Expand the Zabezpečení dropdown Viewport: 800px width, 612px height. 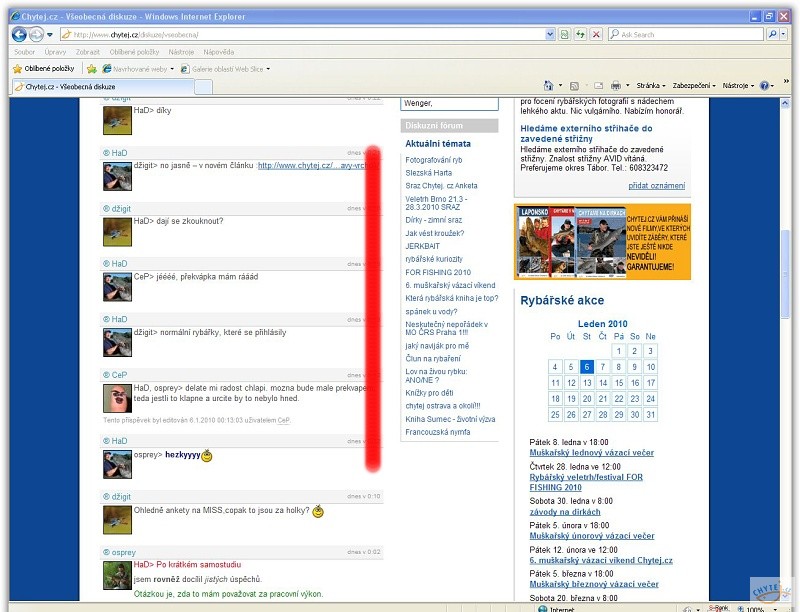(x=694, y=86)
